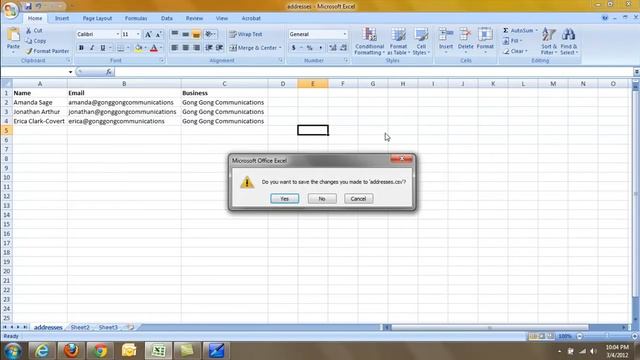Click No in the save dialog
Screen dimensions: 640x360
pos(322,199)
